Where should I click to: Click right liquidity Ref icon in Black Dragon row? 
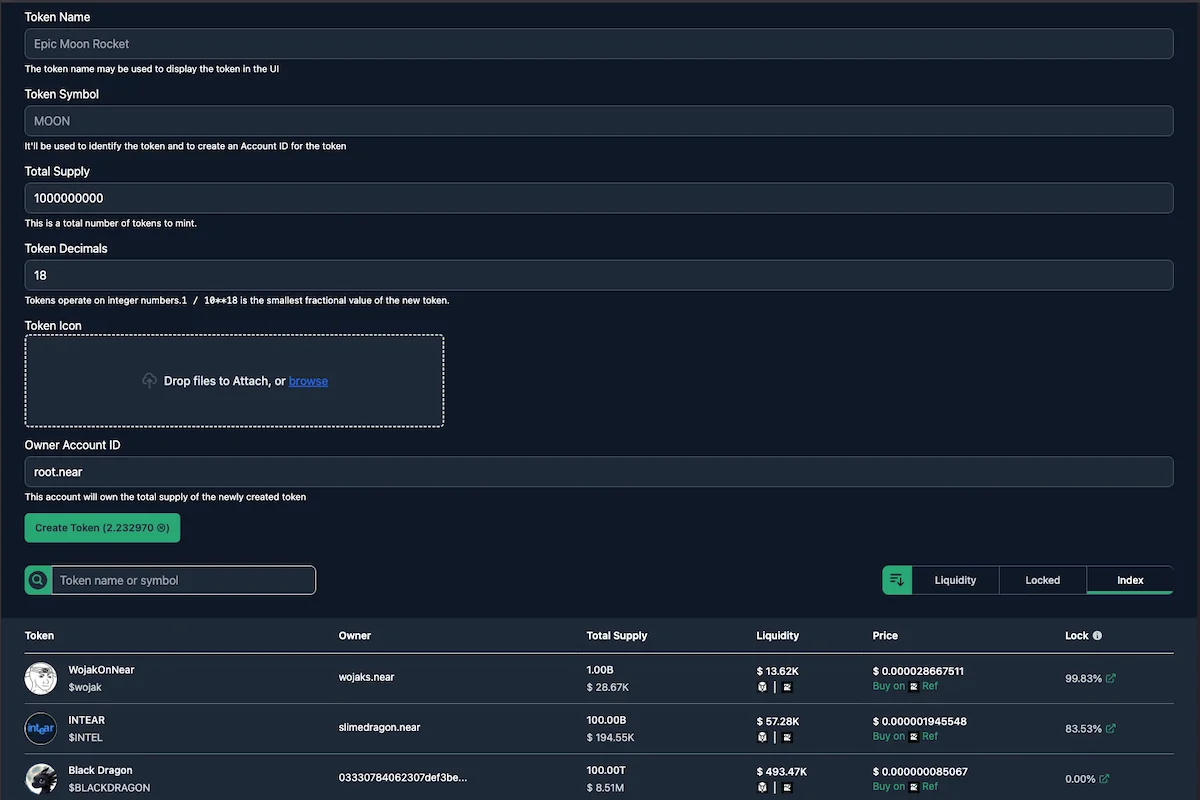point(787,787)
